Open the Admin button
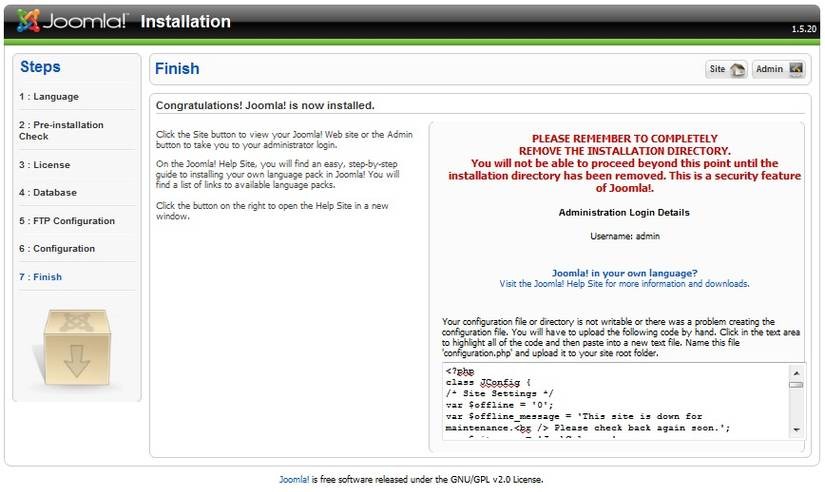This screenshot has width=825, height=492. point(779,69)
